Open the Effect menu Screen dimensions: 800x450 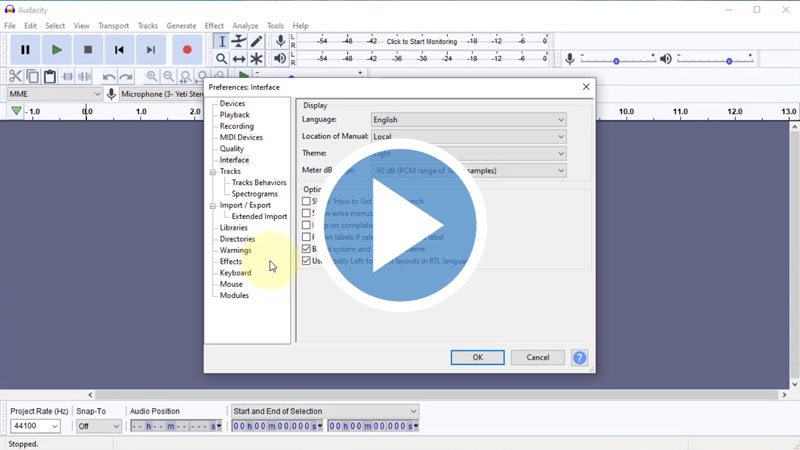click(x=214, y=26)
